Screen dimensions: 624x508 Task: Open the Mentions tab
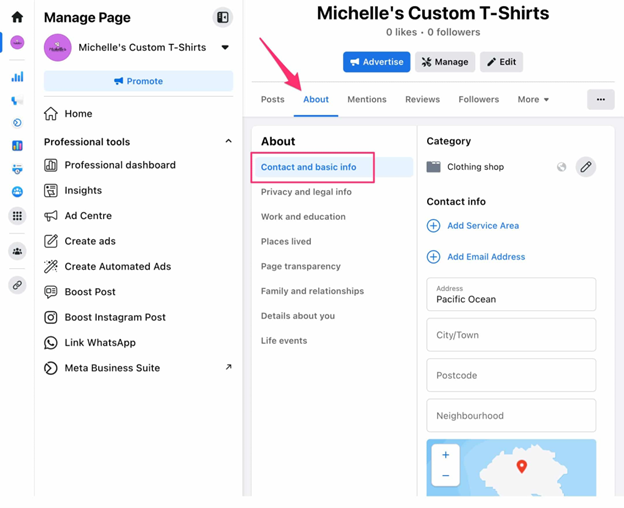(x=367, y=99)
